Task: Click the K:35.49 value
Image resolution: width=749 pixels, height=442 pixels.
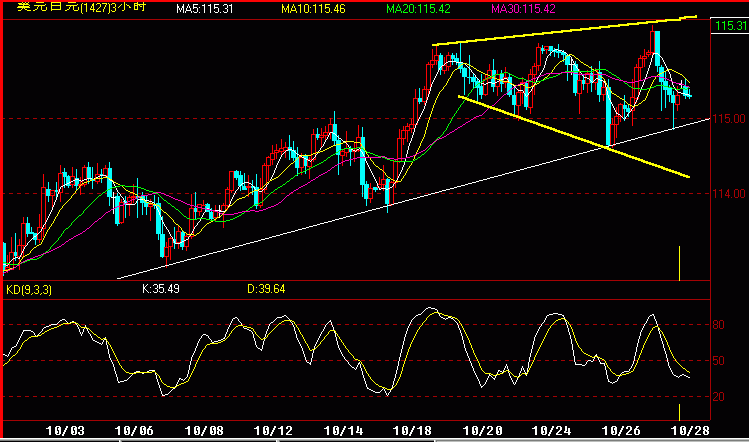Action: click(x=161, y=289)
